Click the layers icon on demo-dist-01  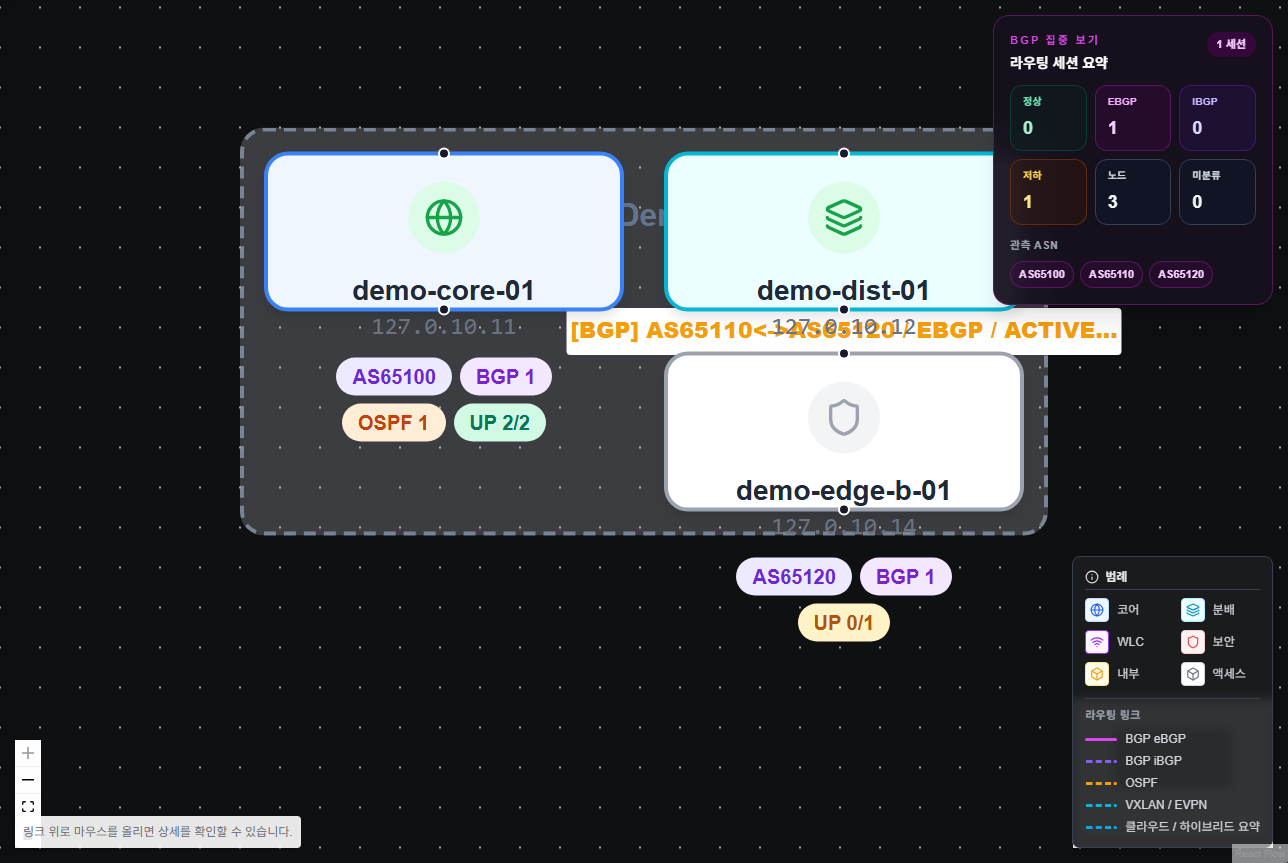pyautogui.click(x=843, y=217)
